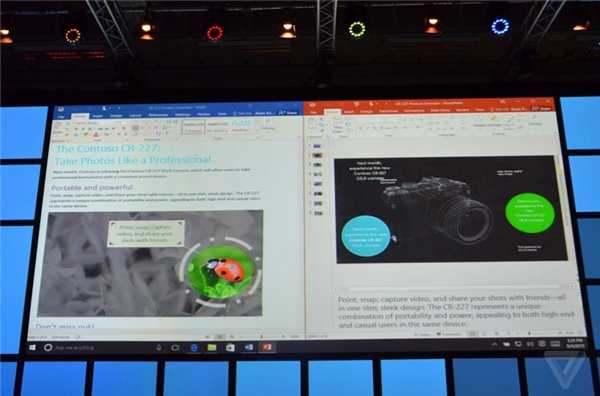Click the callout text box above the ladybug

[x=146, y=233]
